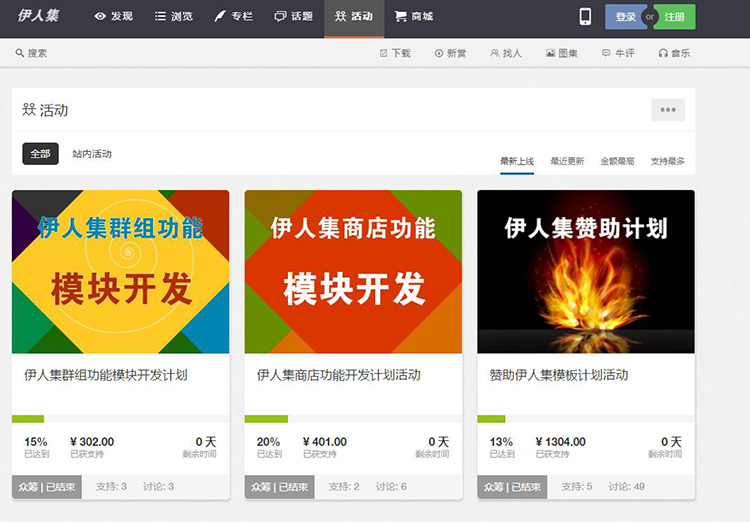Open the mobile phone icon
The height and width of the screenshot is (522, 750).
pos(585,17)
